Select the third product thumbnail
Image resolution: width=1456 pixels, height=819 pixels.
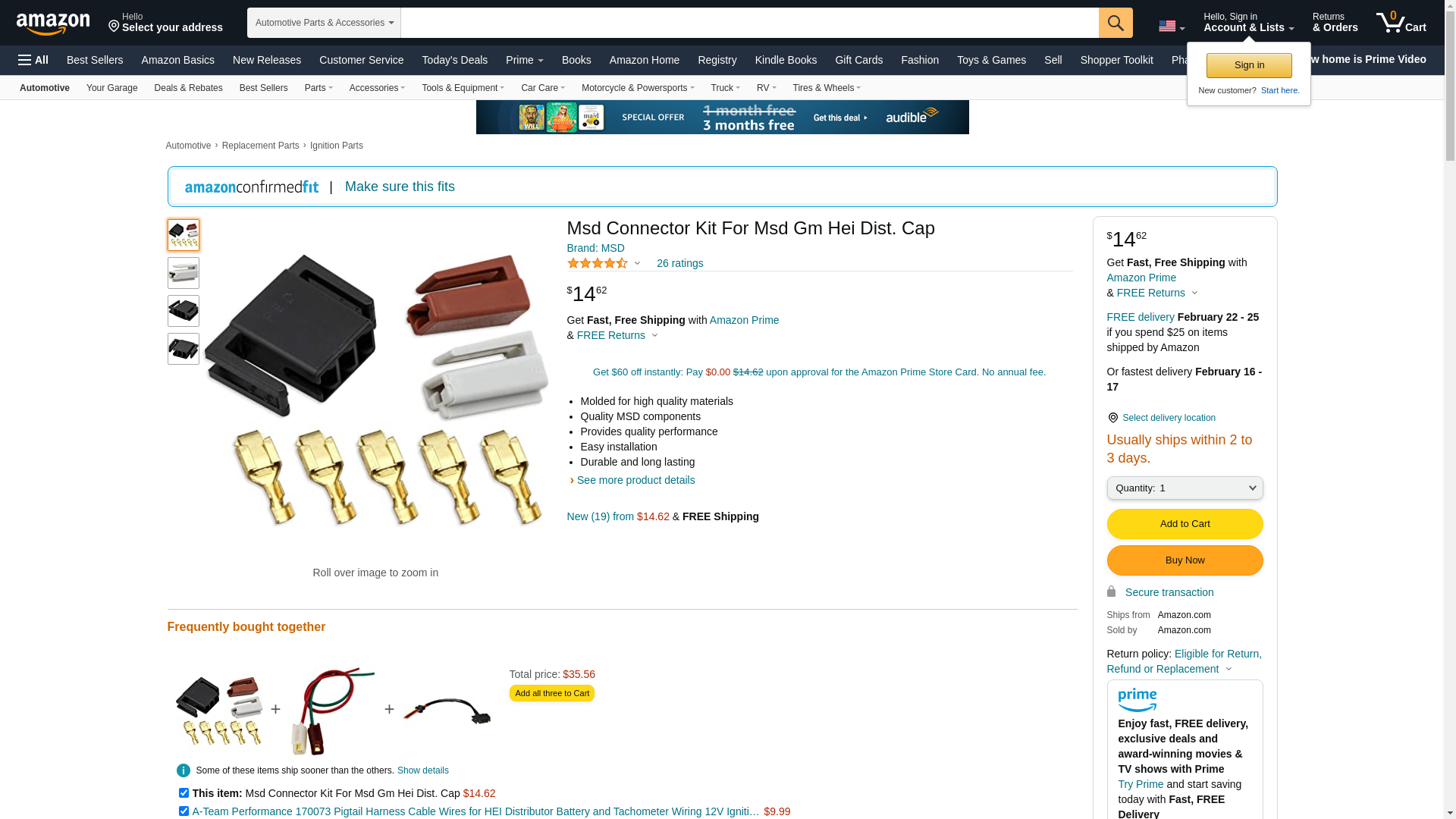pyautogui.click(x=184, y=311)
